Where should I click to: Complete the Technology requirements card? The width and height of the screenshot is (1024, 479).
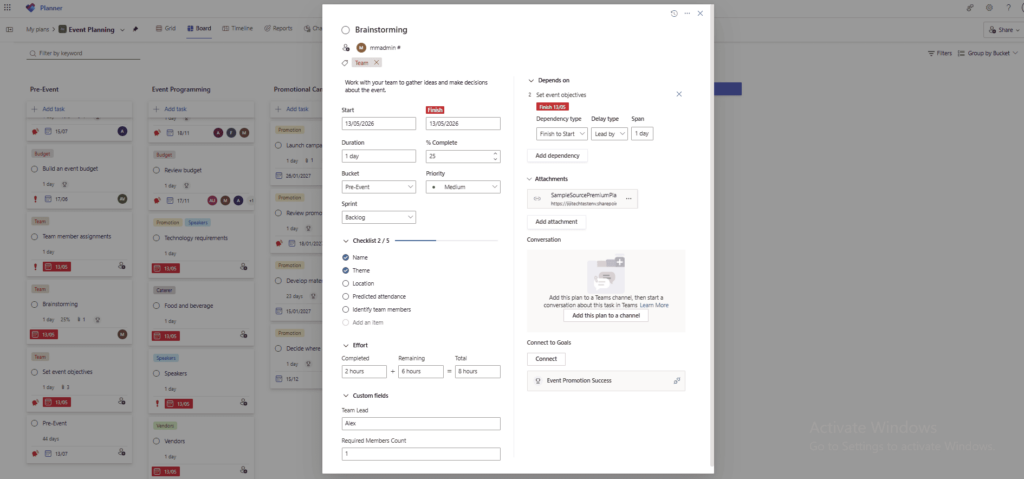(156, 238)
